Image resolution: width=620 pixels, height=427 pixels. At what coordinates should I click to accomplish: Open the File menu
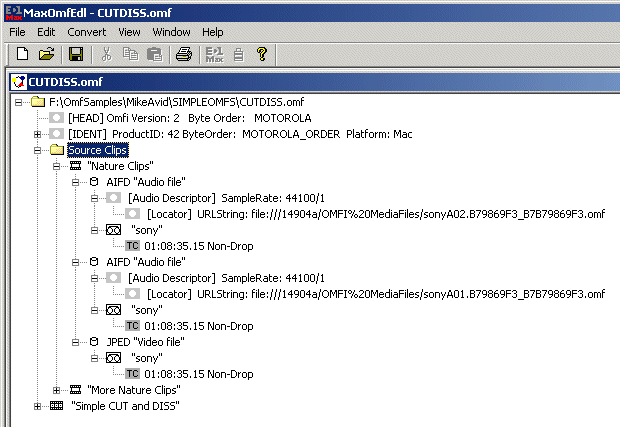pyautogui.click(x=17, y=32)
